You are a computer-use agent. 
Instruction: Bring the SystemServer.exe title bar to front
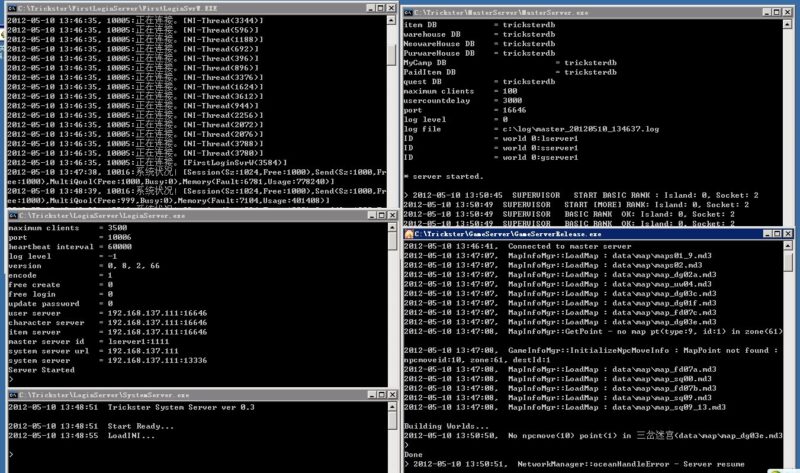click(x=200, y=396)
